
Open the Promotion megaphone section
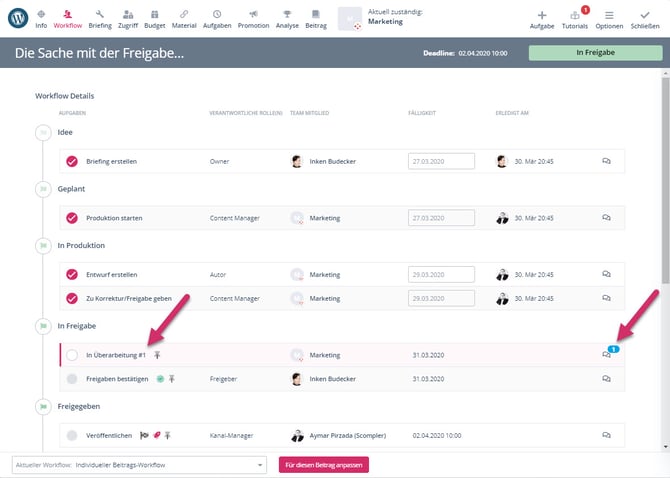click(x=253, y=18)
